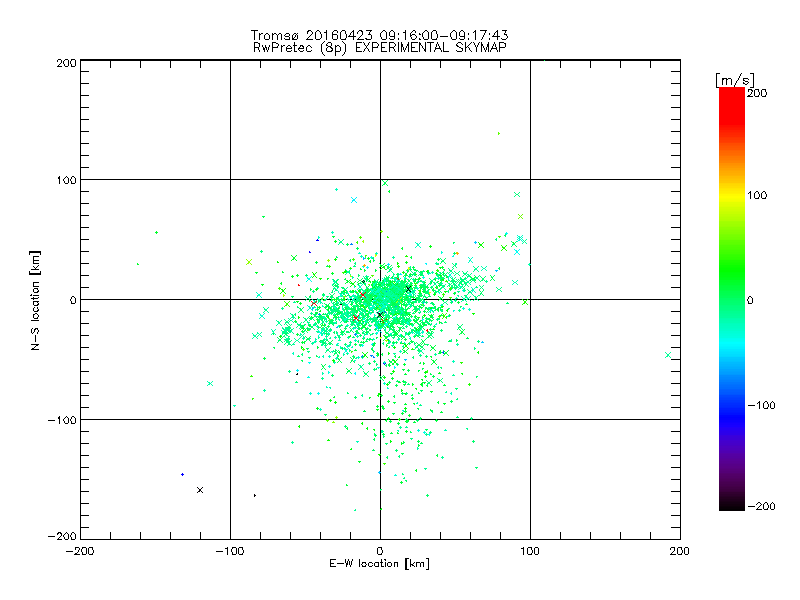Click the x-axis '100' tick label

click(530, 551)
